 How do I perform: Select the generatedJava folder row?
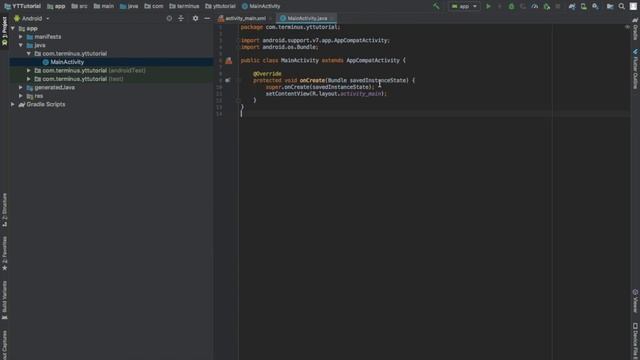click(x=111, y=87)
